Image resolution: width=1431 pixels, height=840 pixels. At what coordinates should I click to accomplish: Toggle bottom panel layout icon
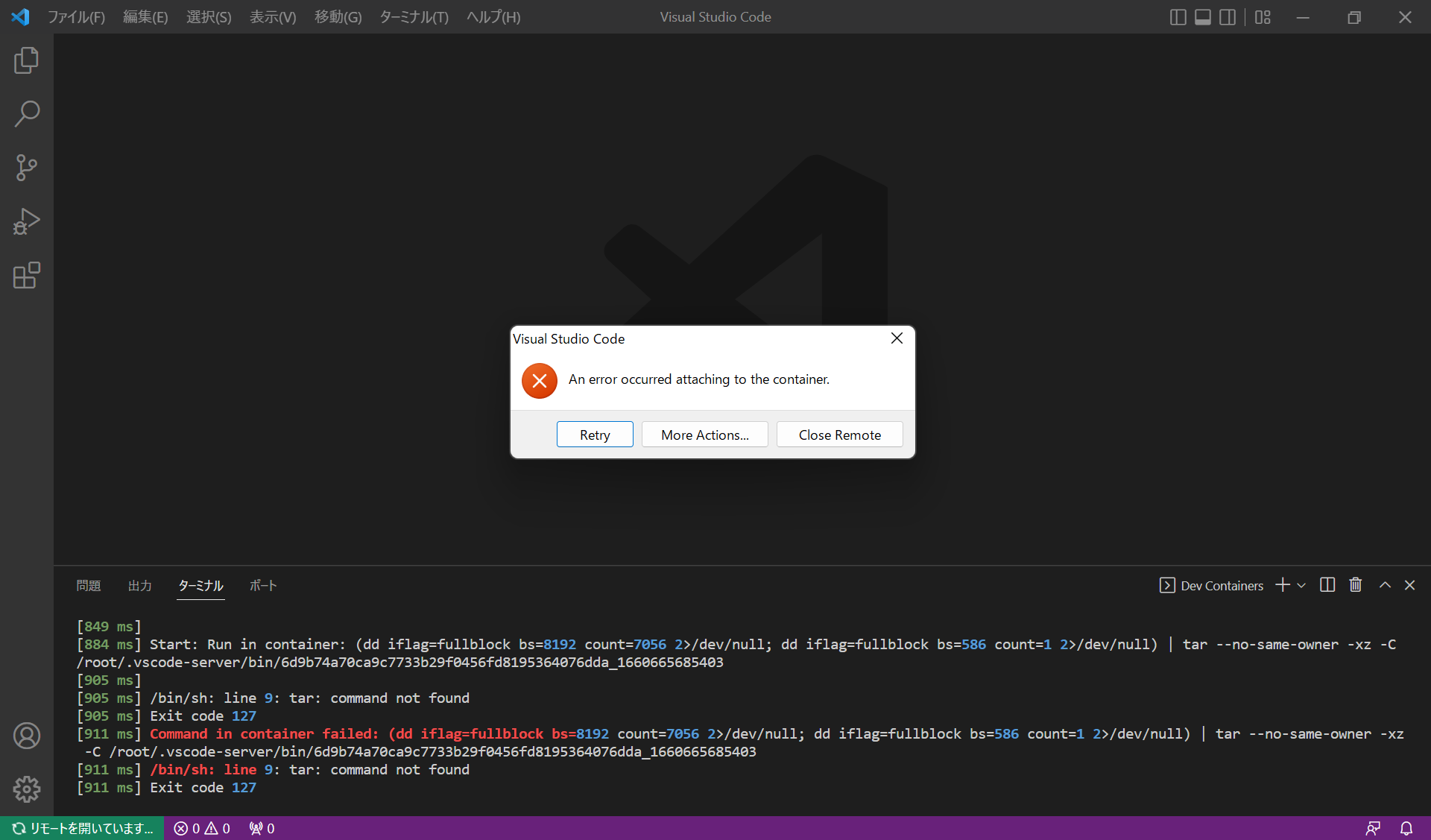coord(1202,17)
